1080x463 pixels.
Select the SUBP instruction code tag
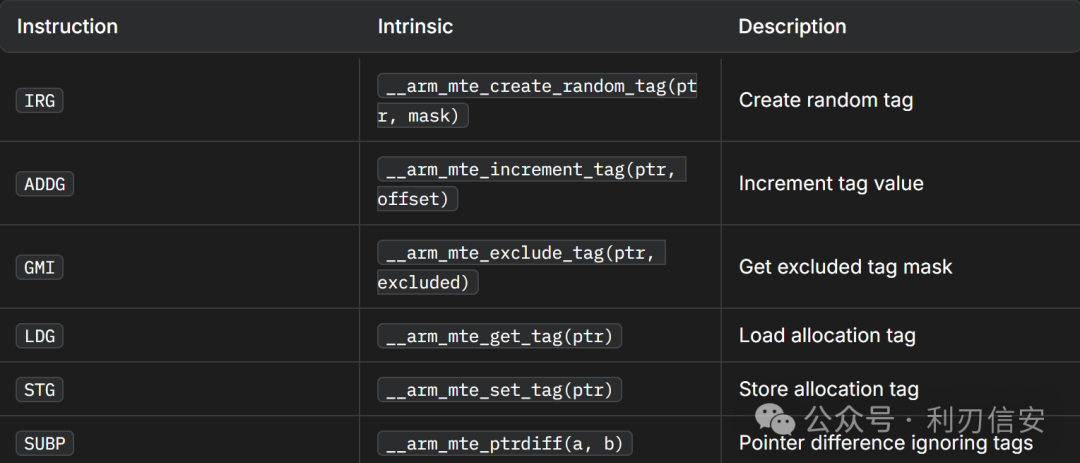(45, 443)
